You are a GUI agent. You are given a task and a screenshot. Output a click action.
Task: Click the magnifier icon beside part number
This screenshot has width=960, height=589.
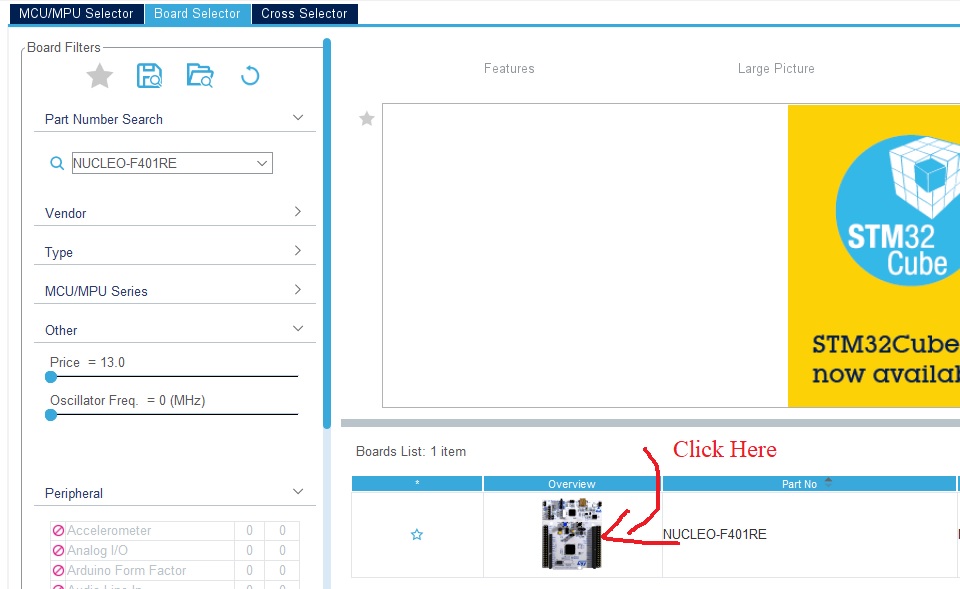tap(57, 163)
